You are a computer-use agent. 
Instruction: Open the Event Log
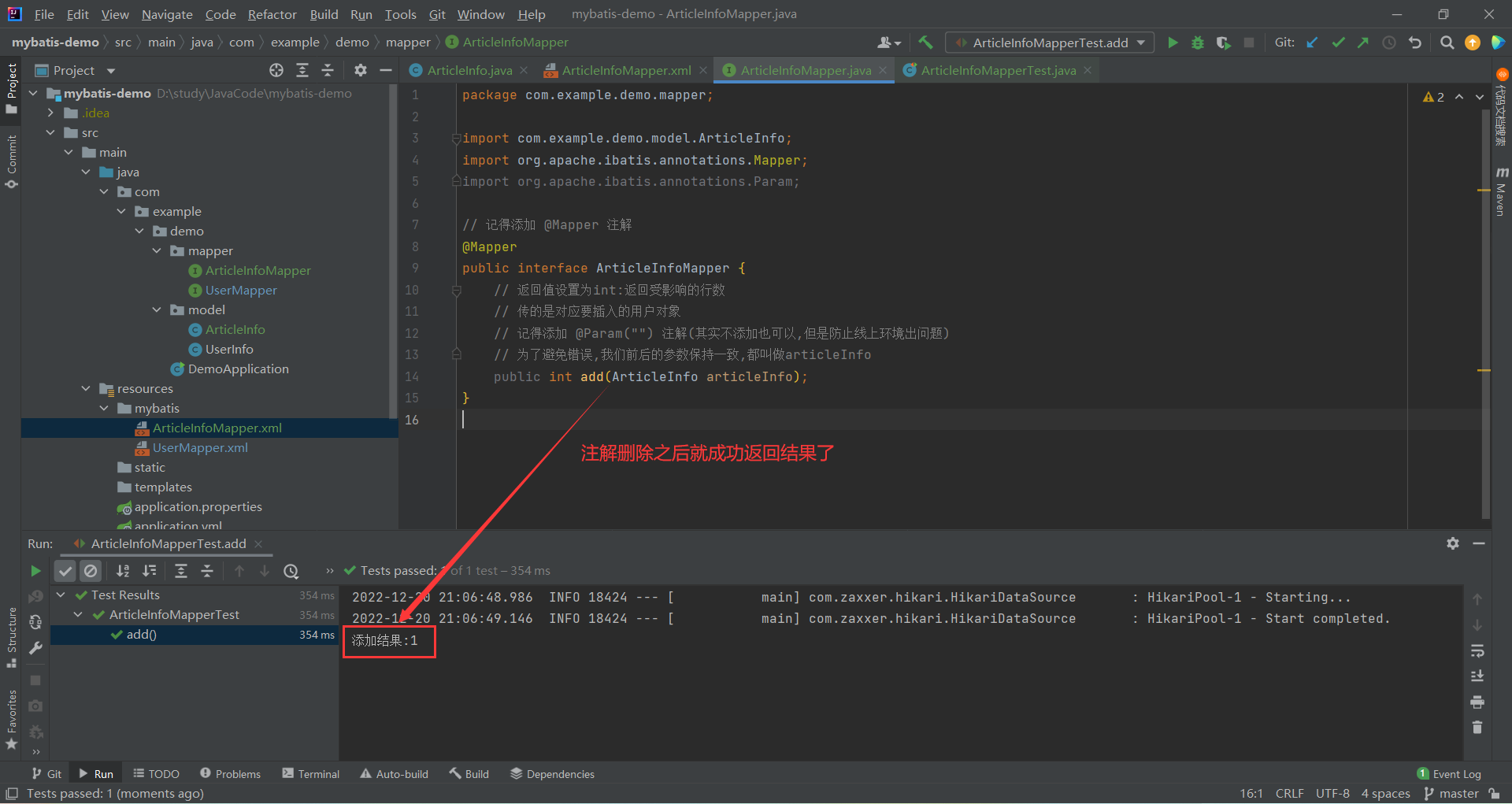[x=1449, y=774]
